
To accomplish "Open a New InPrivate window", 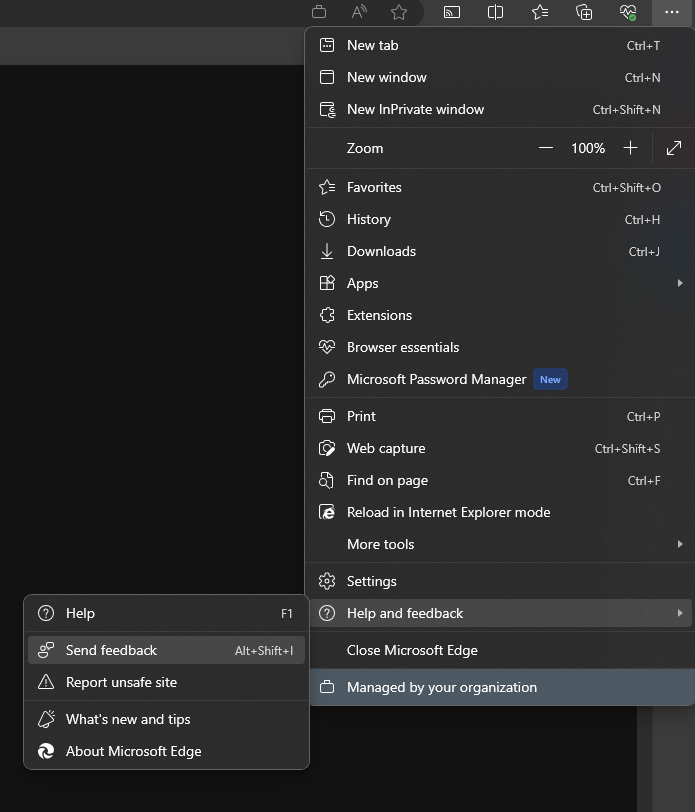I will coord(415,109).
